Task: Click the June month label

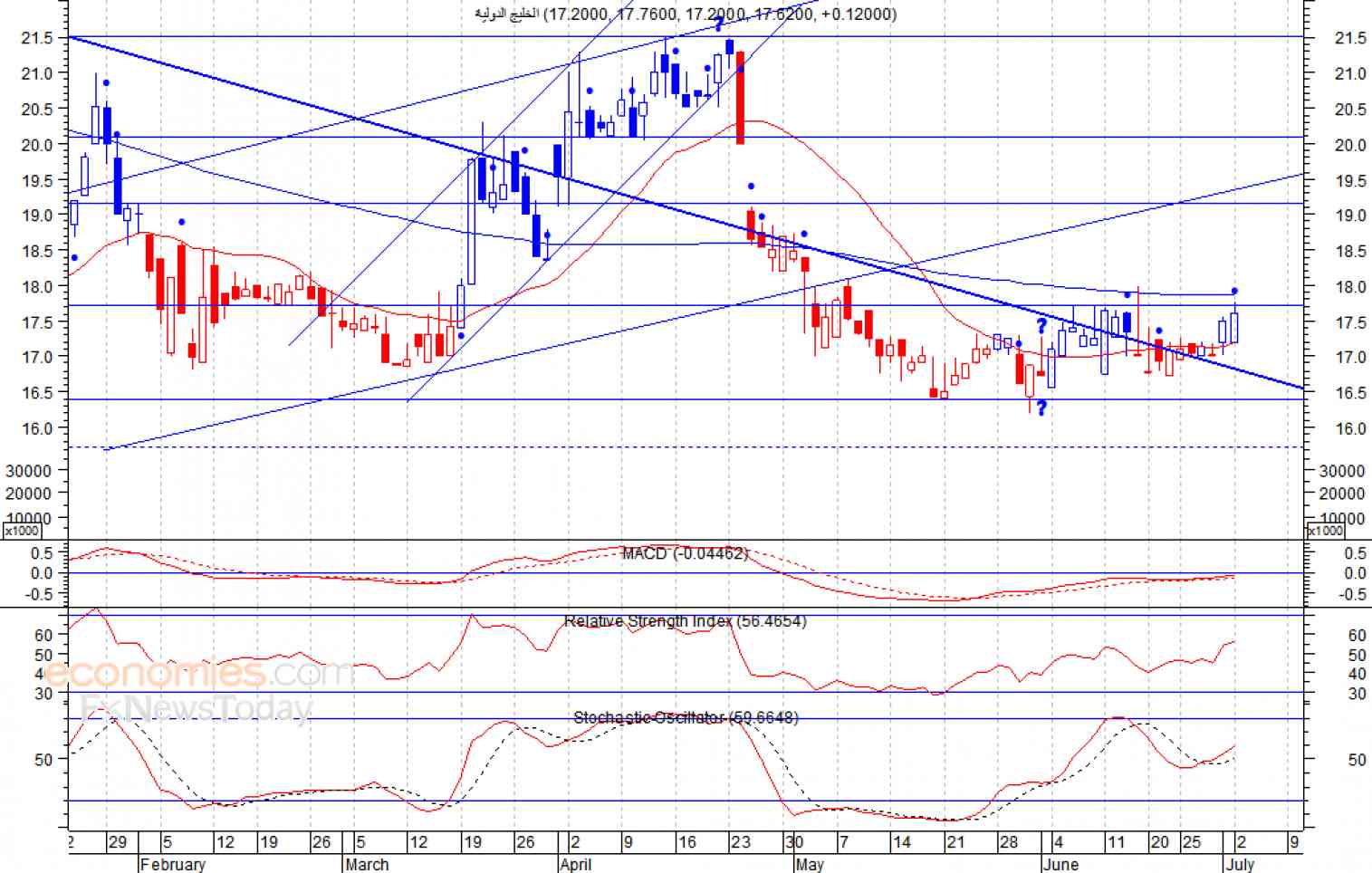Action: point(1060,864)
